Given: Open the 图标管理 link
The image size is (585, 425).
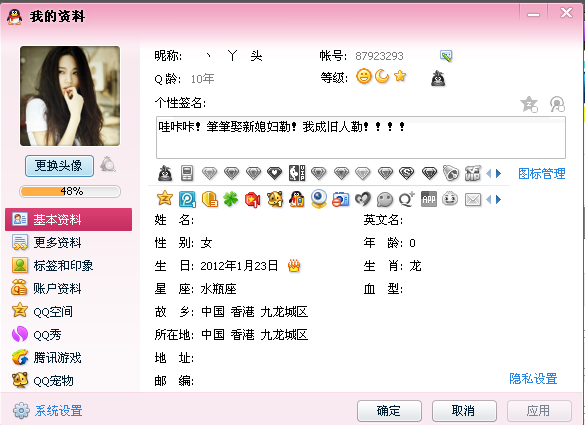Looking at the screenshot, I should coord(542,174).
